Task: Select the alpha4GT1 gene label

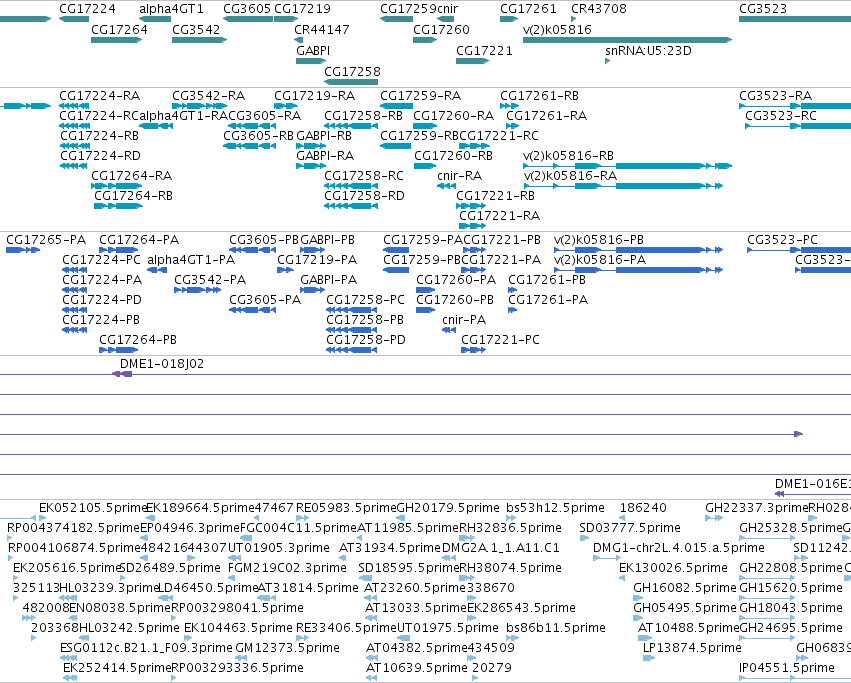Action: pyautogui.click(x=171, y=9)
